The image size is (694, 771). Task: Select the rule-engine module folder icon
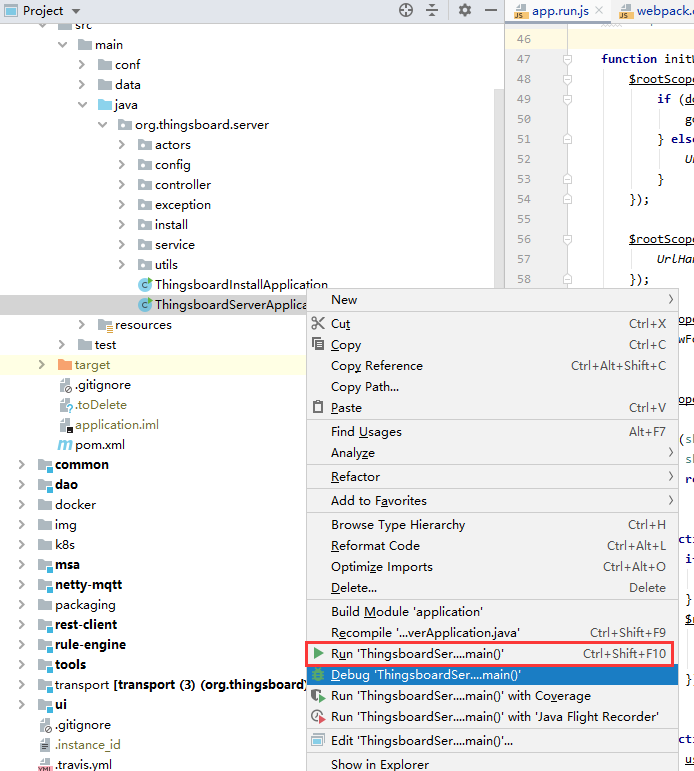pyautogui.click(x=45, y=646)
